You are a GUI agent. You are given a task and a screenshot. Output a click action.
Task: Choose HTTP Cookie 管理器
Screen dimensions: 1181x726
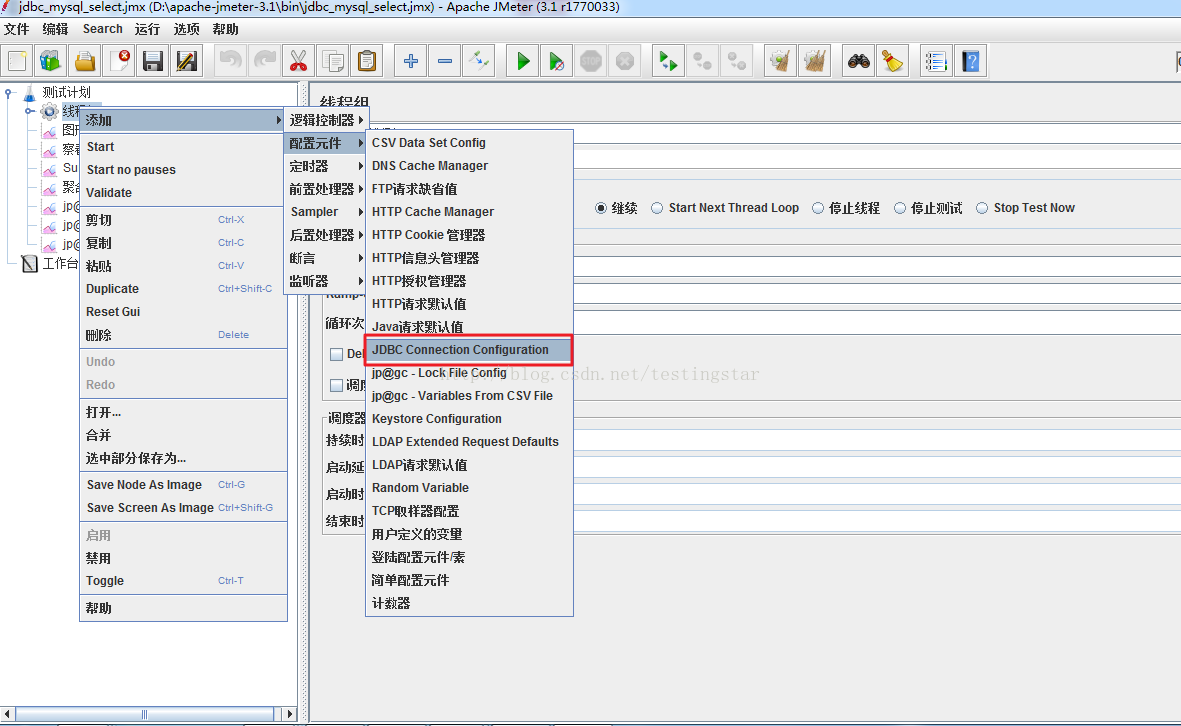[468, 235]
